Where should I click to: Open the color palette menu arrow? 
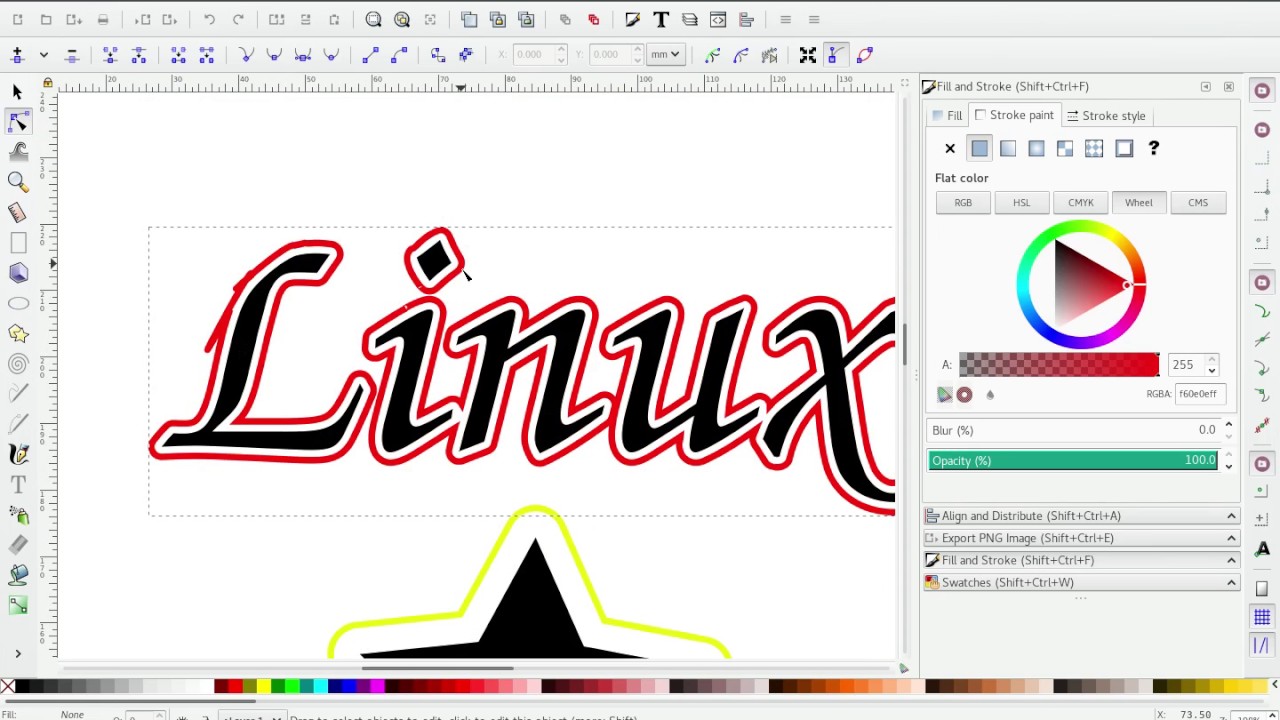1275,686
